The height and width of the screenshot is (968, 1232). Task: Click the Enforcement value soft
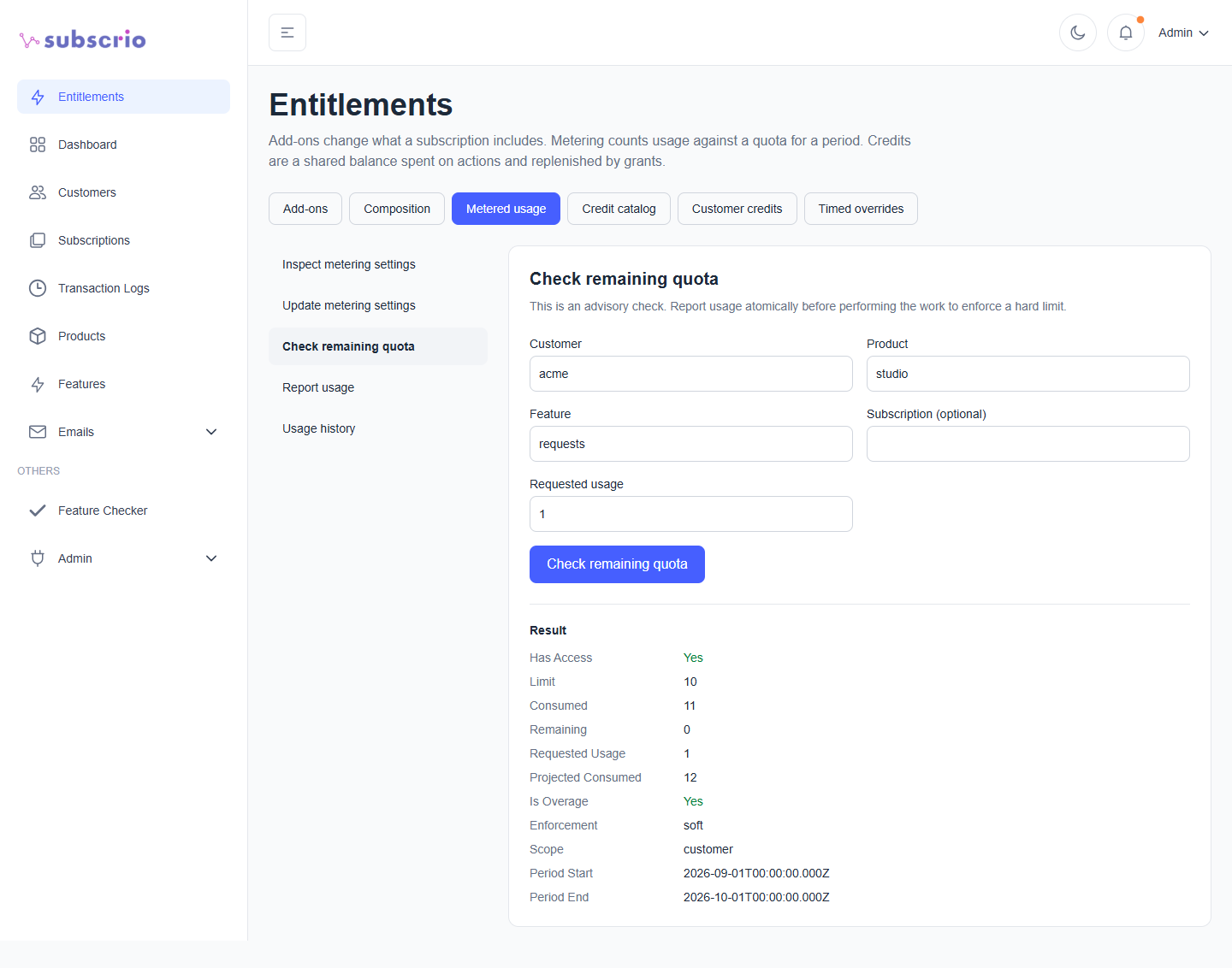[x=693, y=825]
